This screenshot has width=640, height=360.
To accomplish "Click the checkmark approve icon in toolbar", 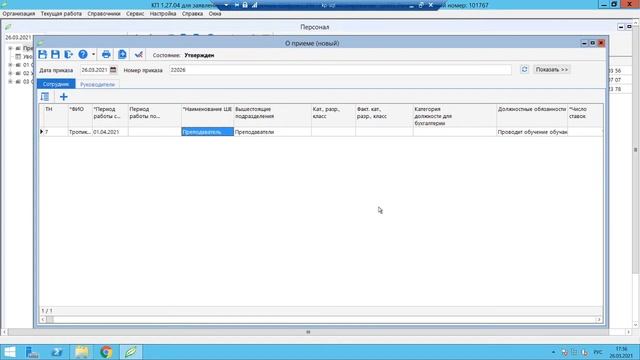I will click(139, 54).
